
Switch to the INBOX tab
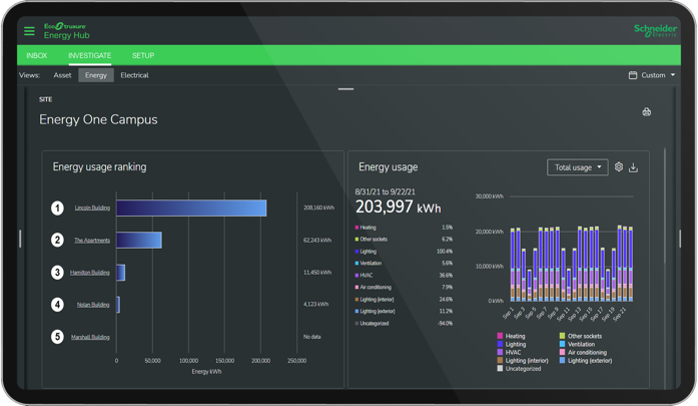(x=37, y=56)
